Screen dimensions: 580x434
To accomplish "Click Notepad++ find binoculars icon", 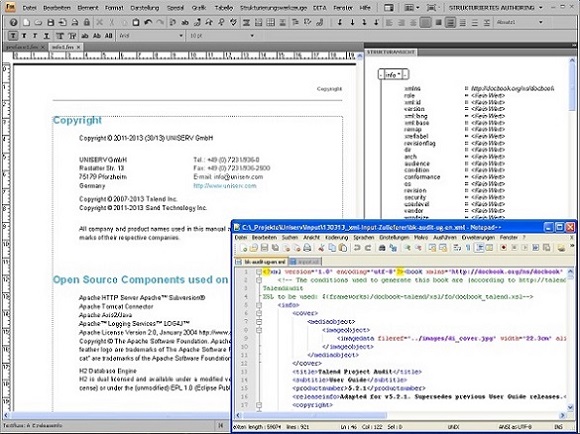I will (x=382, y=248).
